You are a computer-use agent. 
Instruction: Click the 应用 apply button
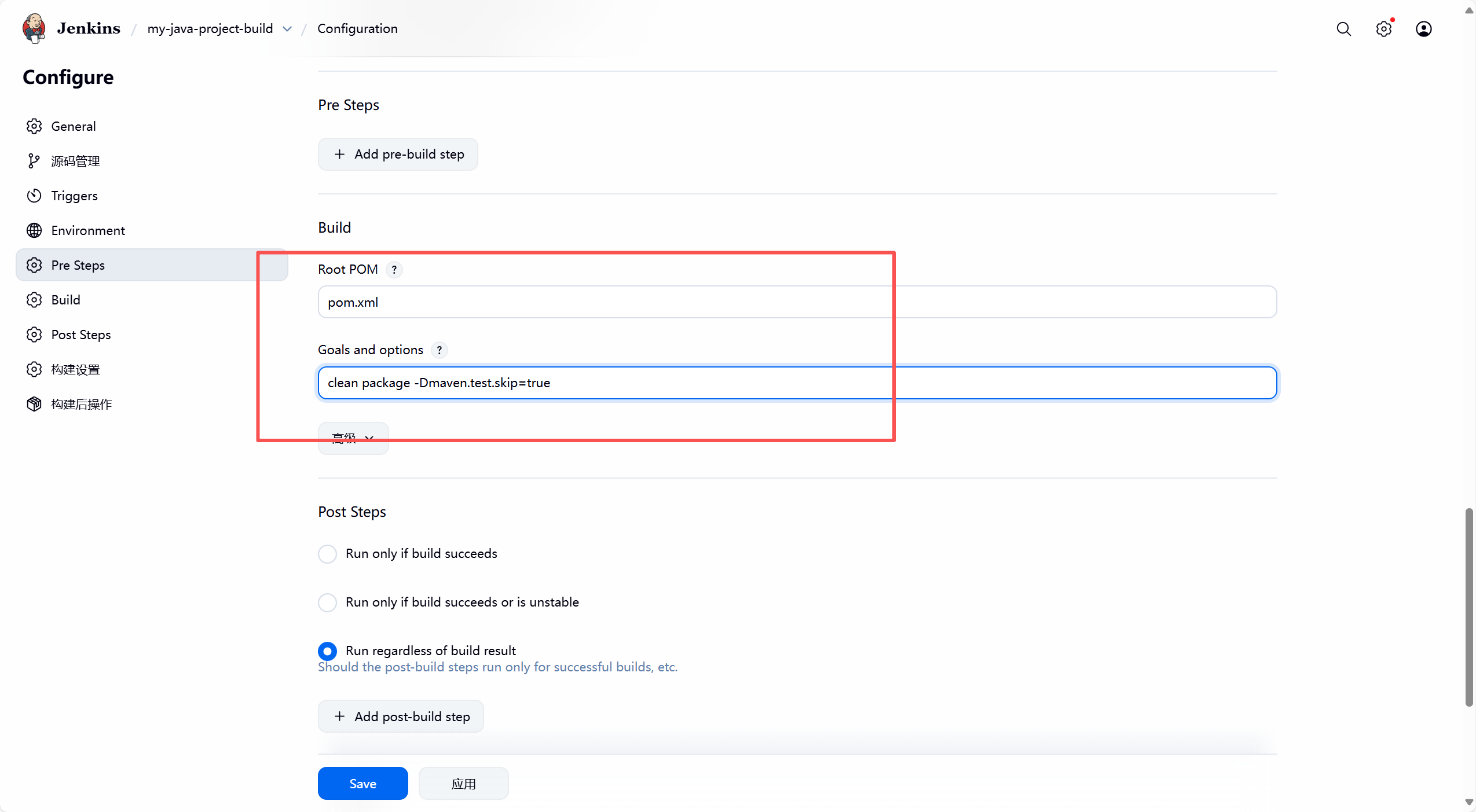[x=463, y=784]
